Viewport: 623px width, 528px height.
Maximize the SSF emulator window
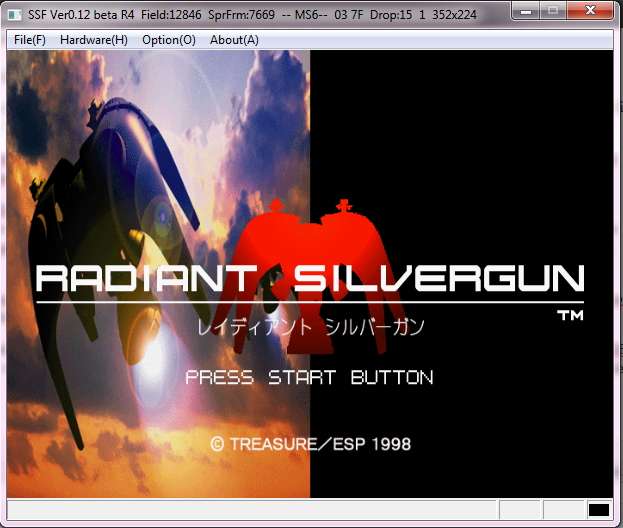(553, 11)
